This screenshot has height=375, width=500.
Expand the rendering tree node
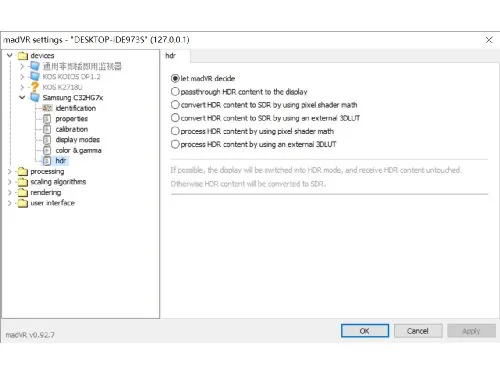(10, 192)
